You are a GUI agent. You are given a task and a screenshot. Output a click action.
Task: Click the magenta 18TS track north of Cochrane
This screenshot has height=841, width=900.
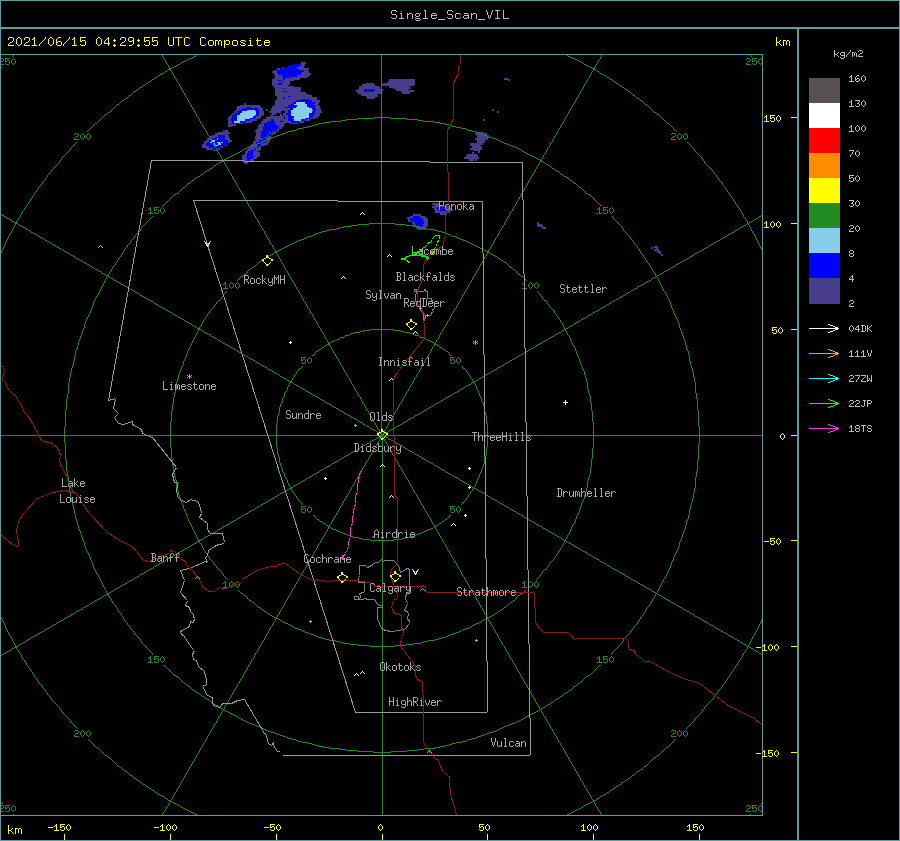click(351, 514)
